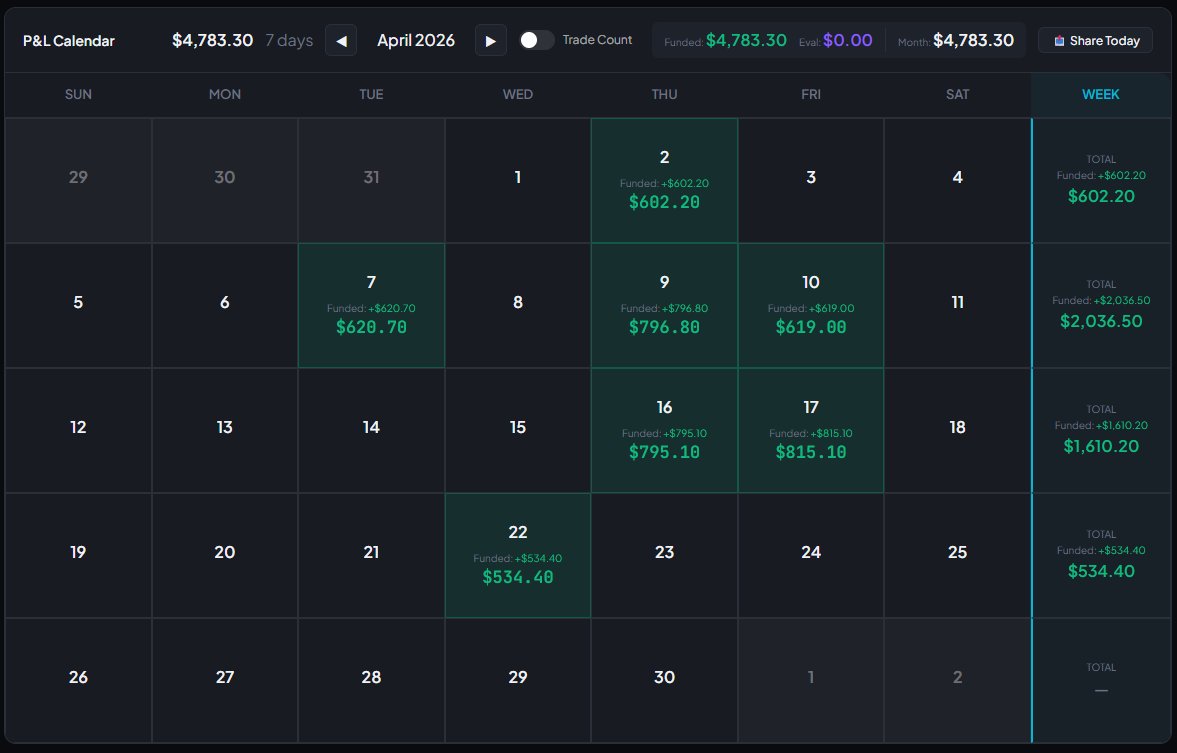Open April 22 day cell with $534.40
Screen dimensions: 1177x753
[518, 556]
